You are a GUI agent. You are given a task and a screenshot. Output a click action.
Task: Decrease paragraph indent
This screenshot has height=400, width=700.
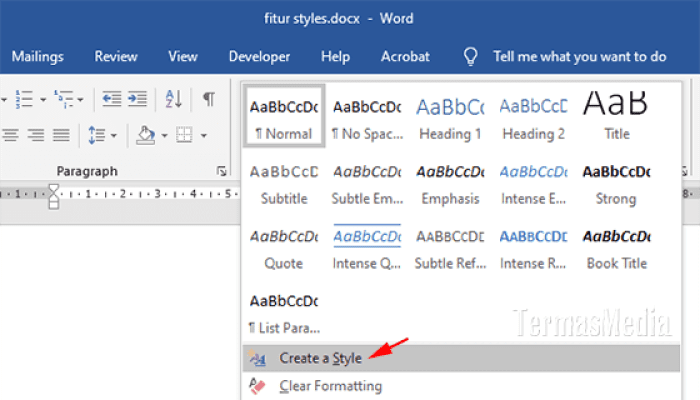click(111, 99)
